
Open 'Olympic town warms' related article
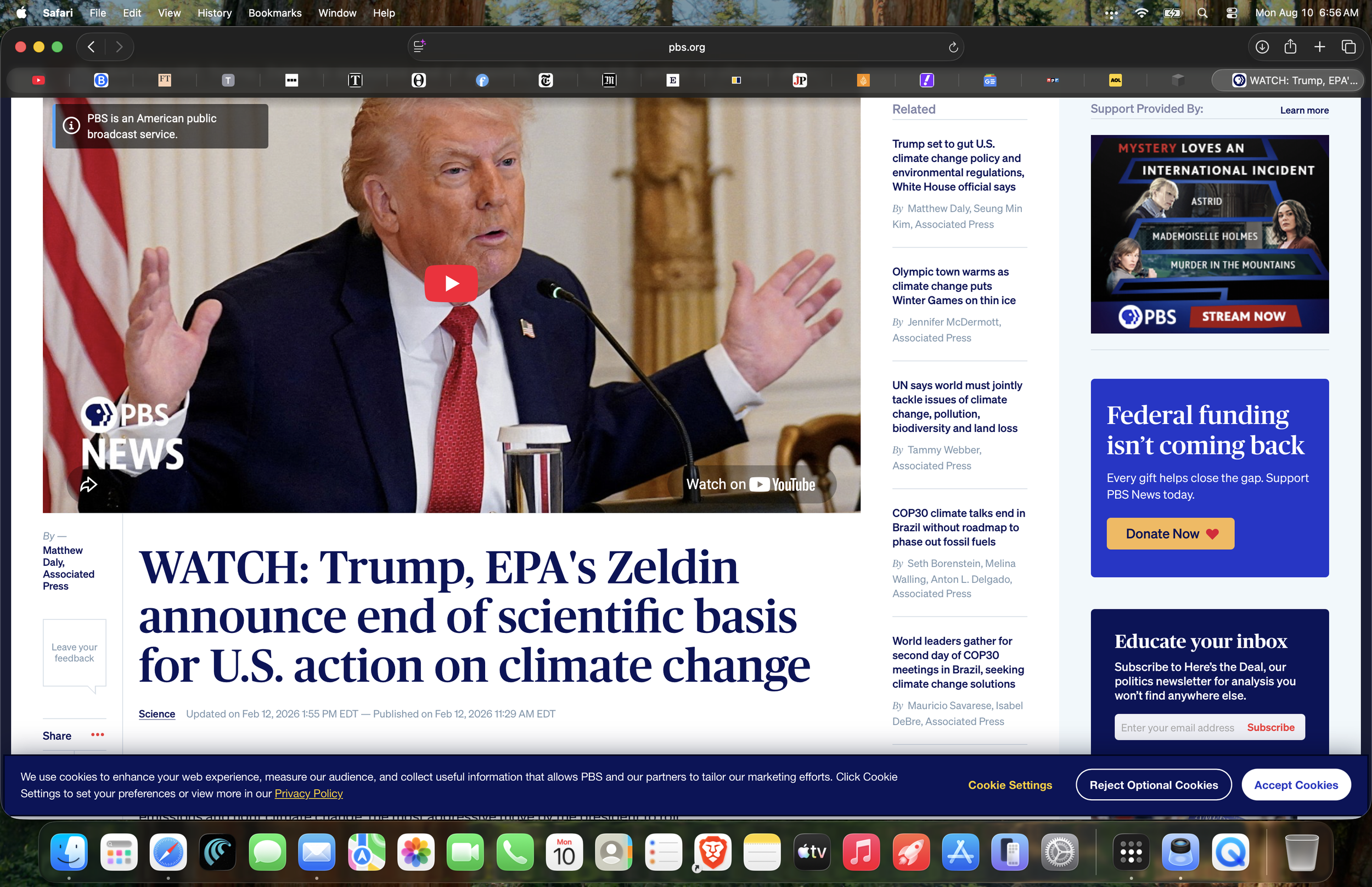pos(953,285)
